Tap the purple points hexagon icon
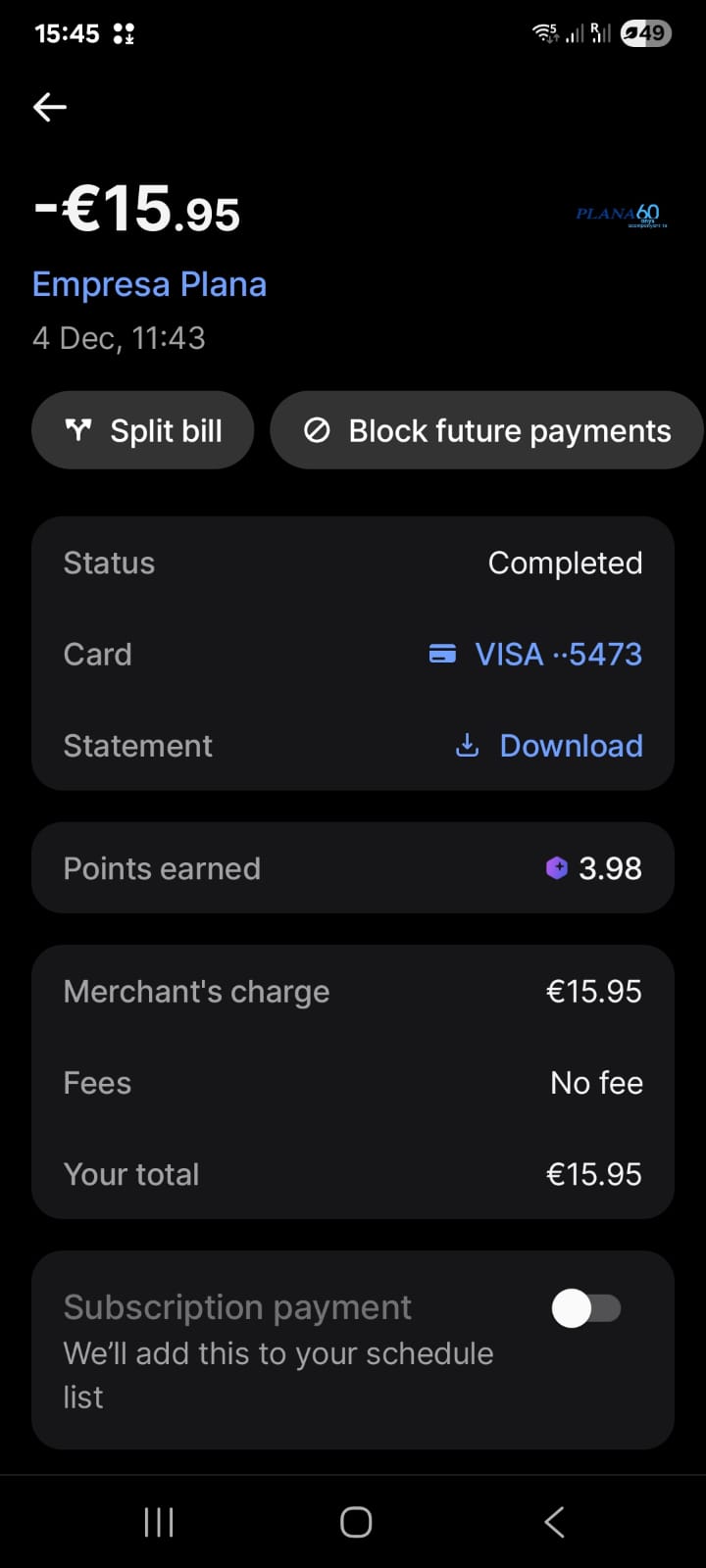Viewport: 706px width, 1568px height. click(x=557, y=868)
